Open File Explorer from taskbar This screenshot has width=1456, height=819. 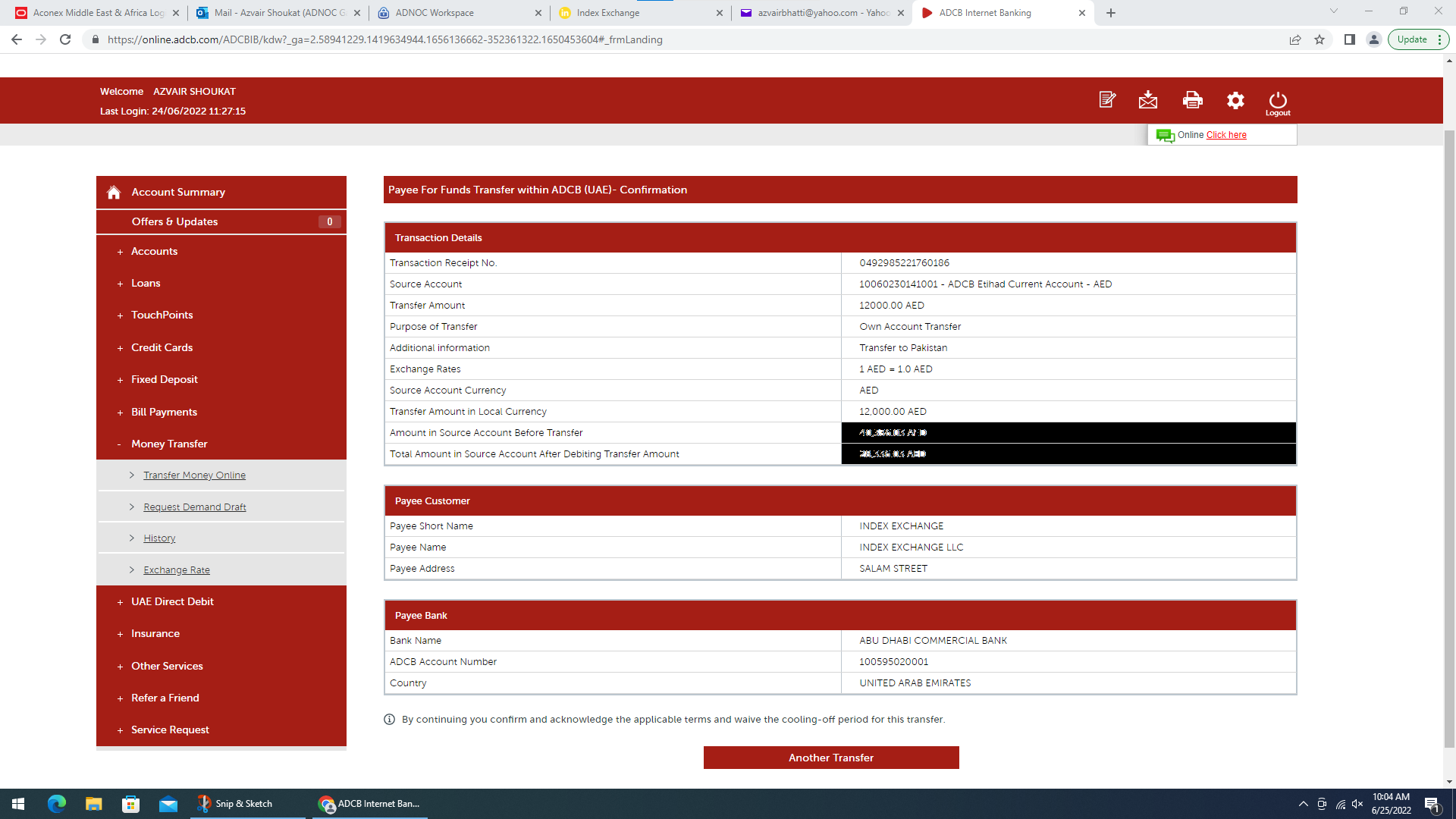[x=94, y=804]
